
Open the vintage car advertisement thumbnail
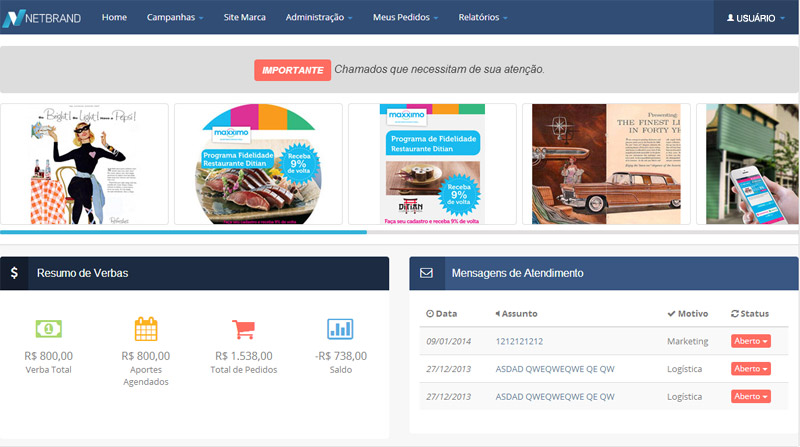[606, 164]
